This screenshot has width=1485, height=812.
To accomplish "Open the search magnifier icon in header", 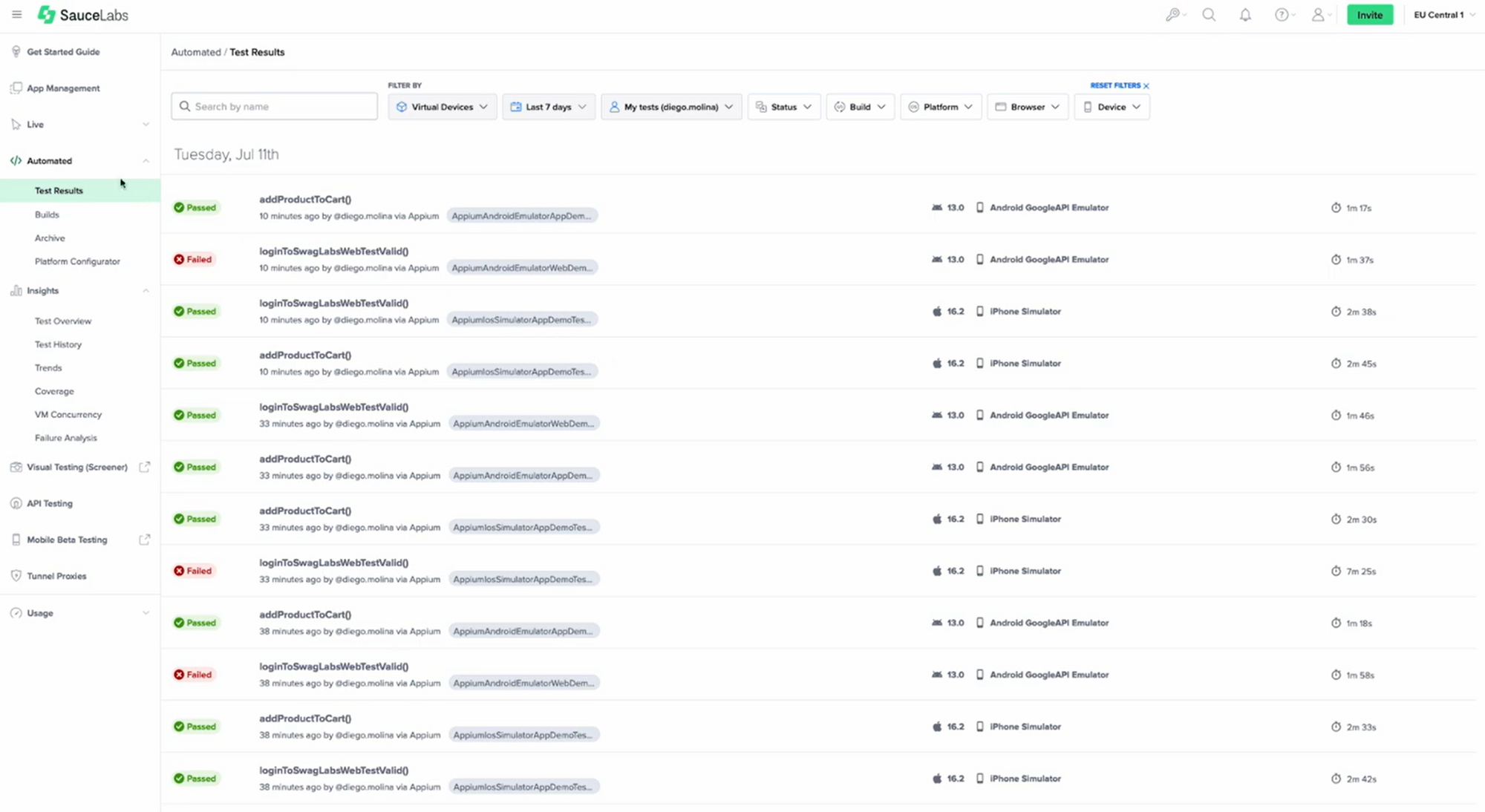I will [x=1209, y=15].
